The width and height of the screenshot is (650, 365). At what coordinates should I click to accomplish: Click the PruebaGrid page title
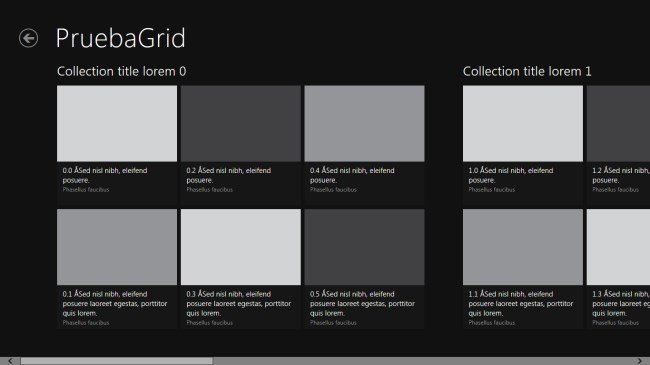[121, 38]
